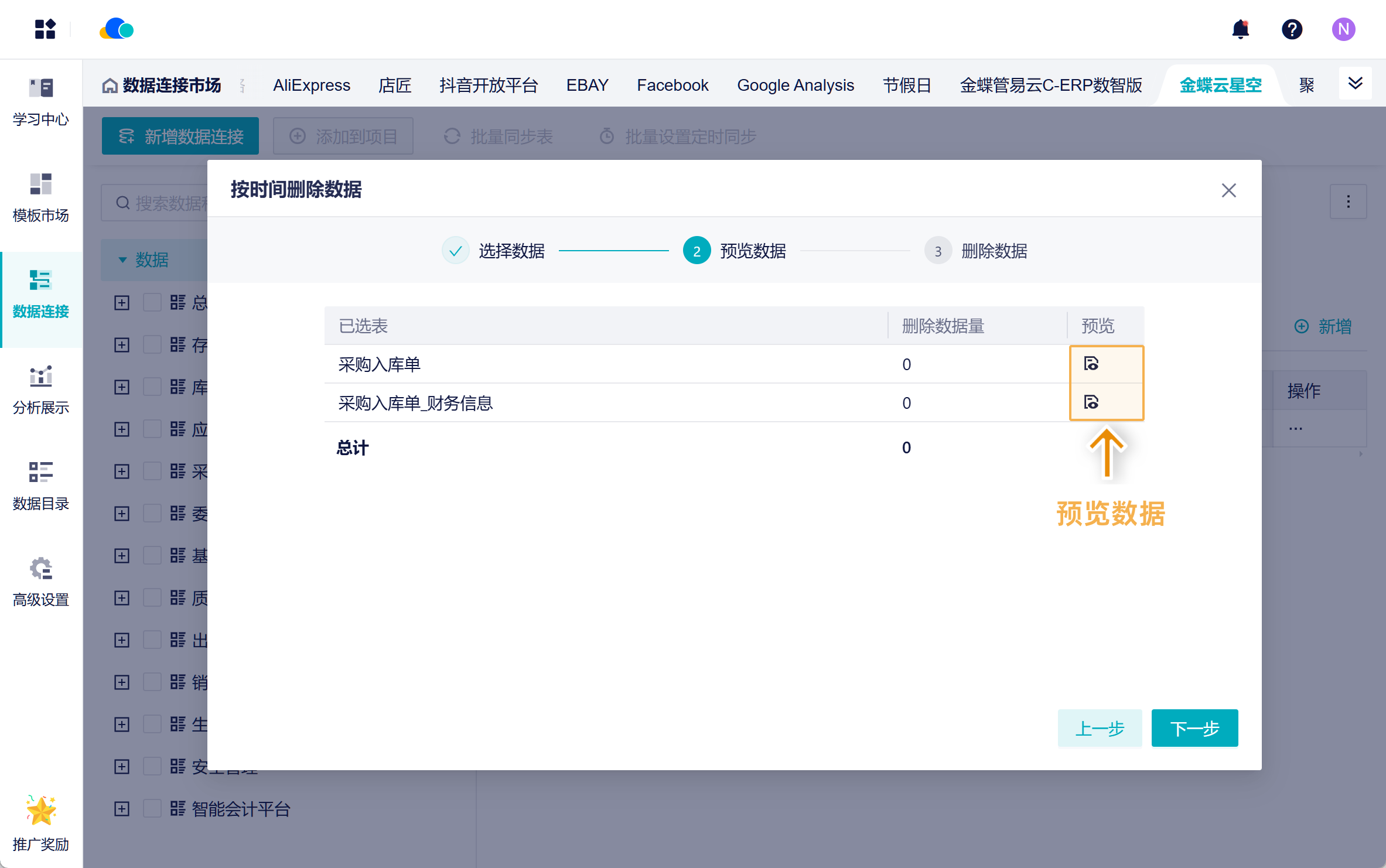Click the 新增数据连接 button
This screenshot has height=868, width=1386.
[180, 136]
